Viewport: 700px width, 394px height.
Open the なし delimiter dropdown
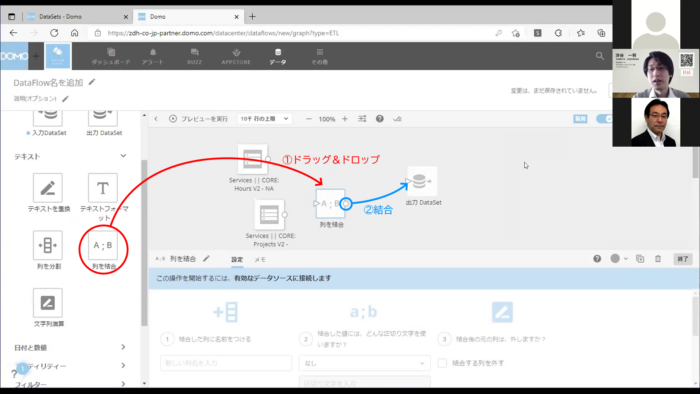[x=364, y=363]
